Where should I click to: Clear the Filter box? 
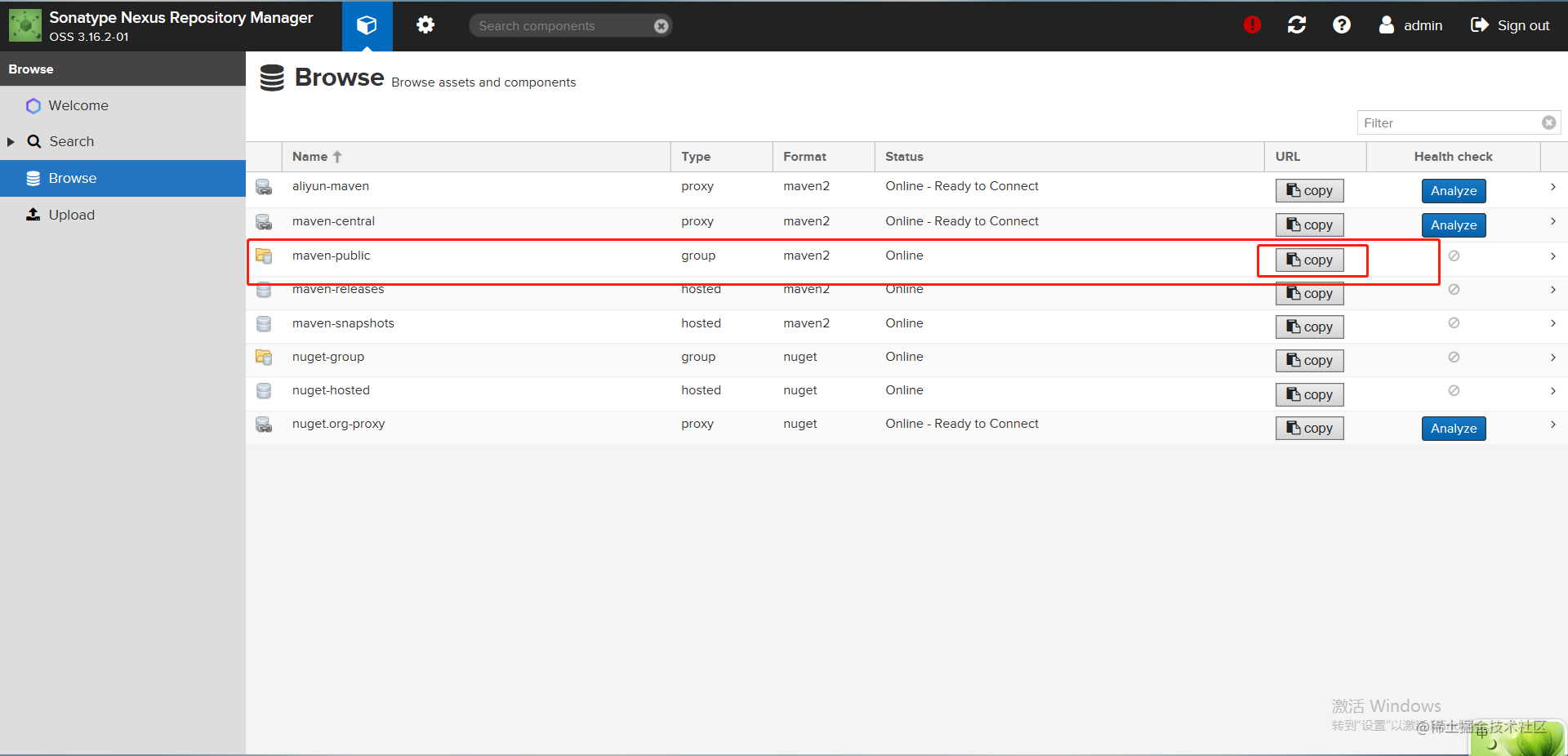tap(1548, 122)
